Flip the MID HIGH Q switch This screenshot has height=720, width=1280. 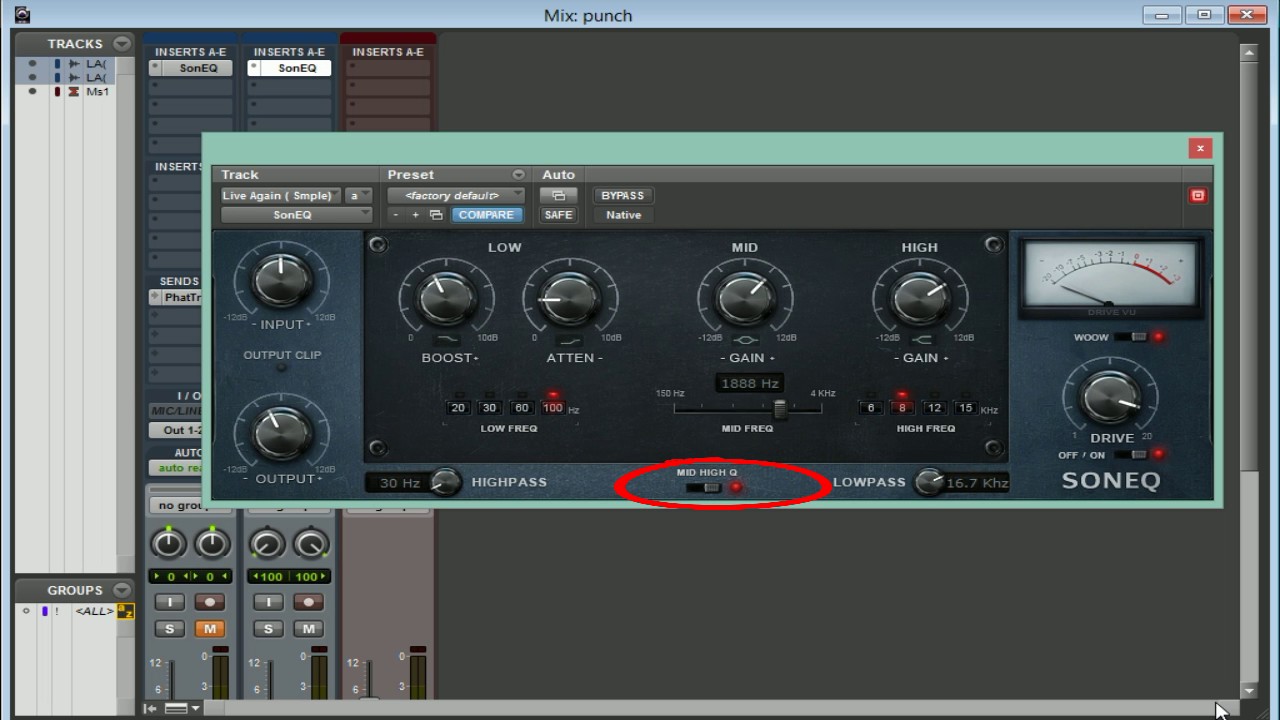pos(706,488)
